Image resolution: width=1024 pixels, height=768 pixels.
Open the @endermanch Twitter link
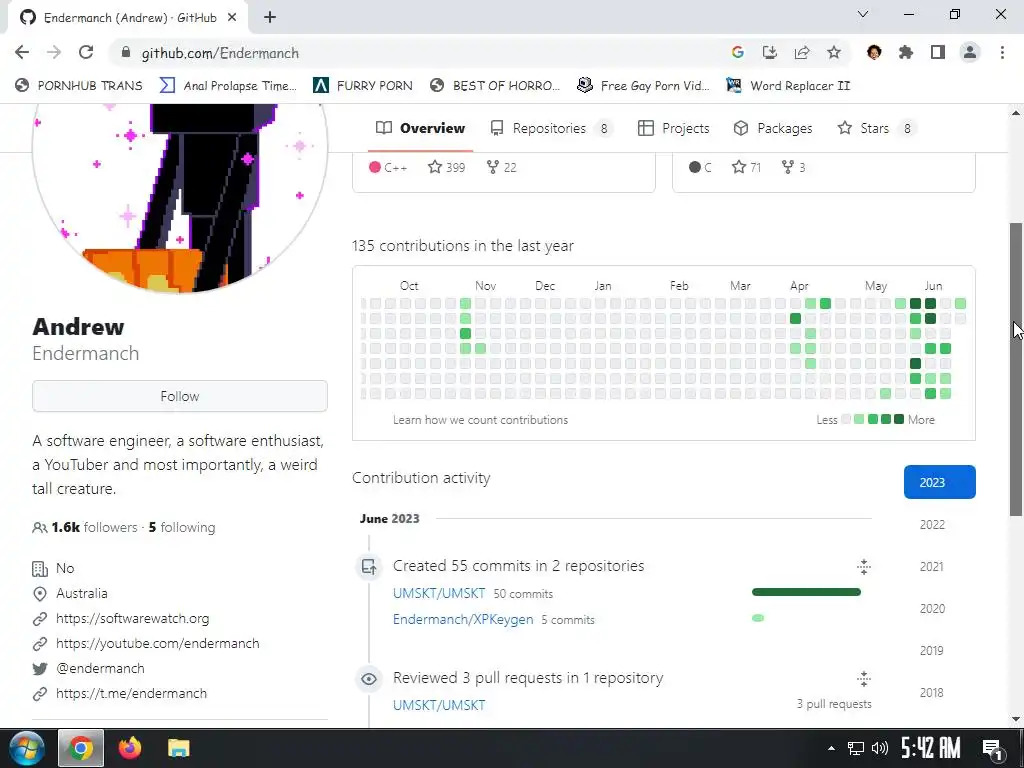click(100, 668)
